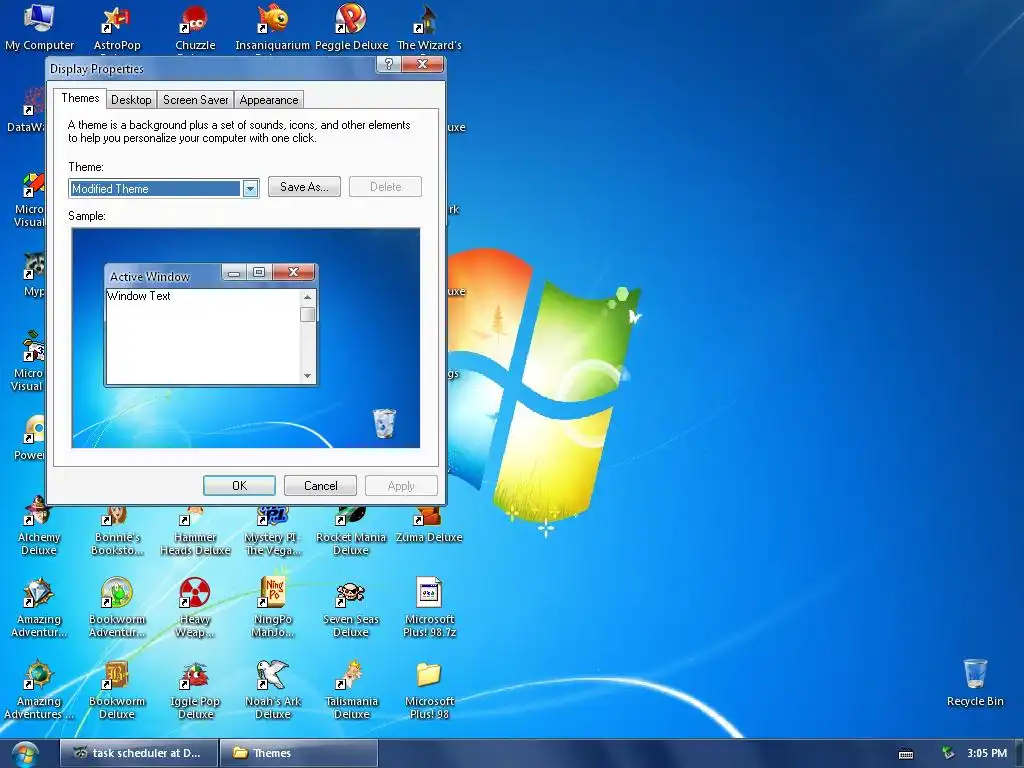Click the NingPo MahJong desktop icon
The width and height of the screenshot is (1024, 768).
click(x=273, y=608)
